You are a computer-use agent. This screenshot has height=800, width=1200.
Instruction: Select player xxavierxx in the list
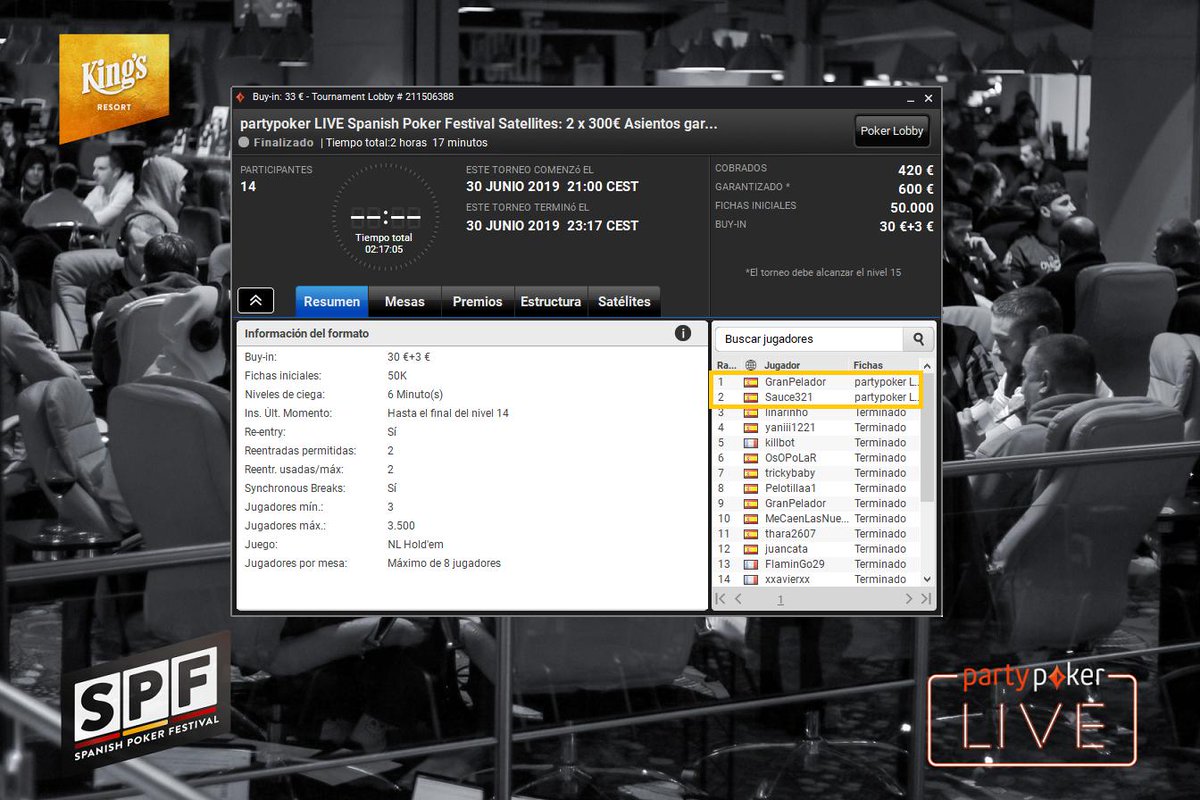(x=817, y=579)
